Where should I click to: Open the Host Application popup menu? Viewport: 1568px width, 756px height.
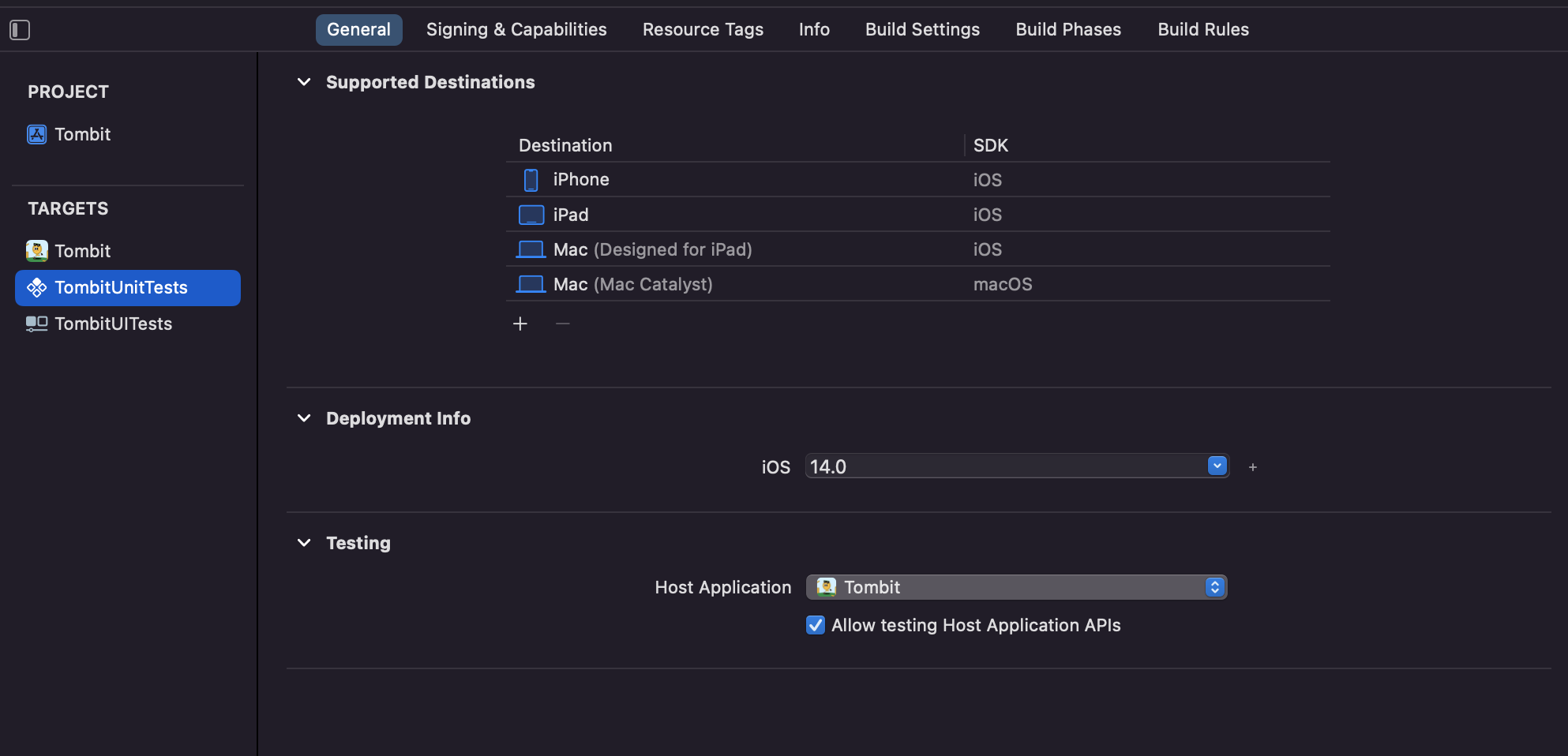click(1214, 587)
